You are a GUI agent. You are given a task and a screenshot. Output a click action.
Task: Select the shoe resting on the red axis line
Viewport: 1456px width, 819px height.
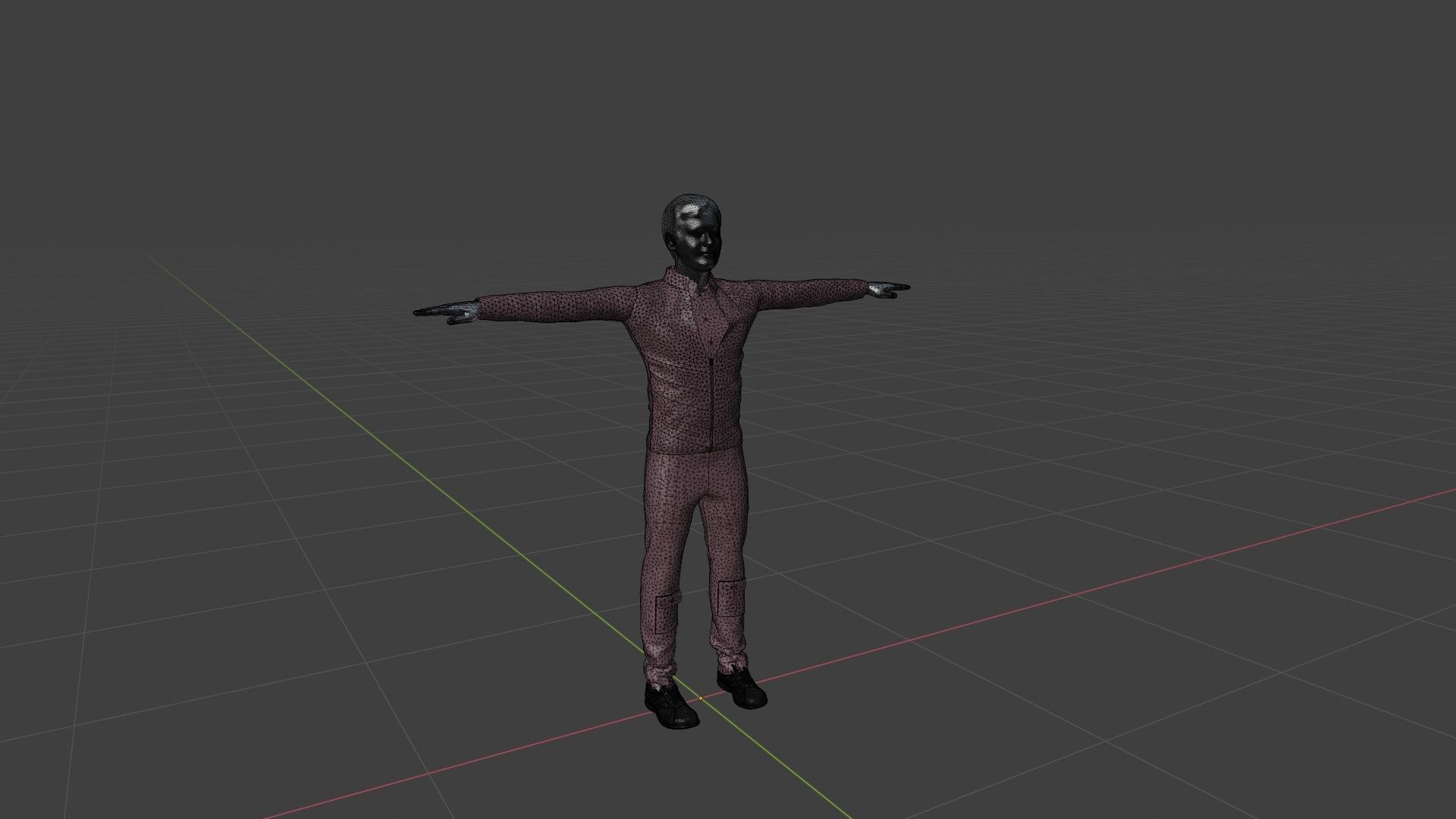(x=742, y=688)
